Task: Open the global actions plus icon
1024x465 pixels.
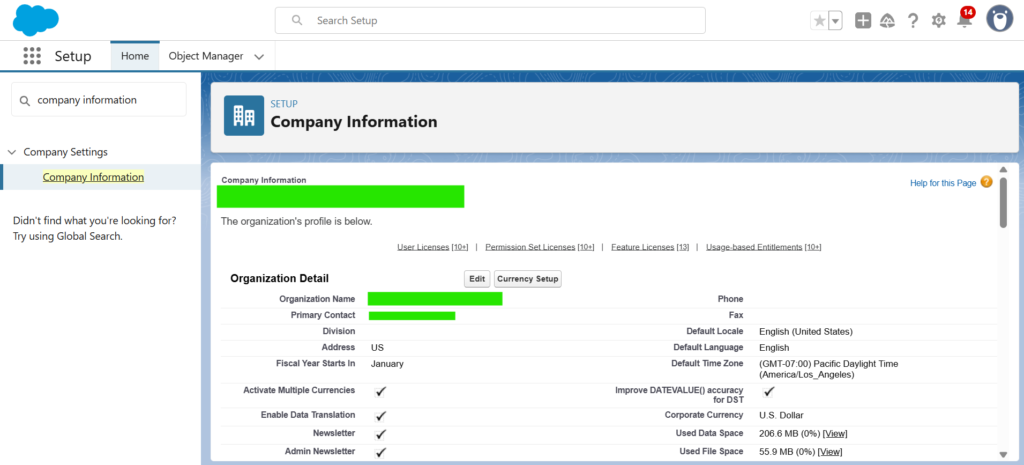Action: pos(863,21)
